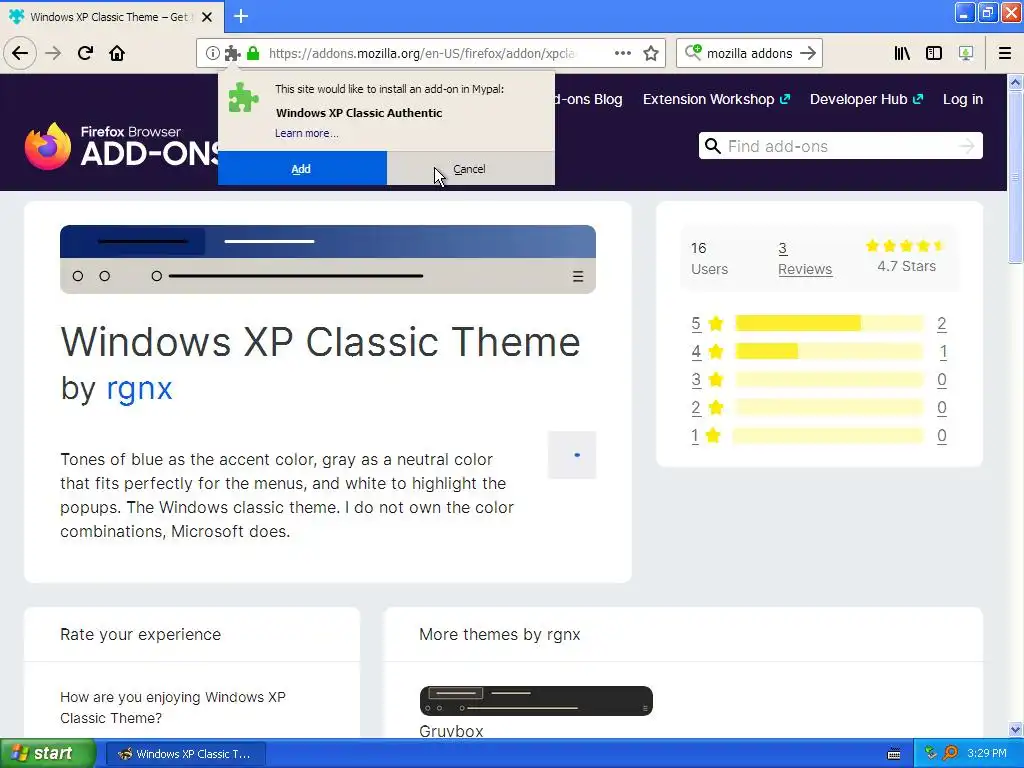Open the hamburger application menu
Viewport: 1024px width, 768px height.
point(1005,54)
